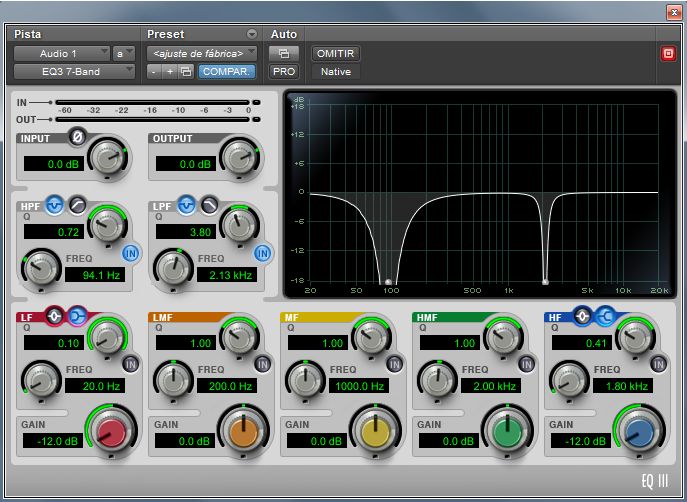Click the COMPAR. compare button

(226, 72)
